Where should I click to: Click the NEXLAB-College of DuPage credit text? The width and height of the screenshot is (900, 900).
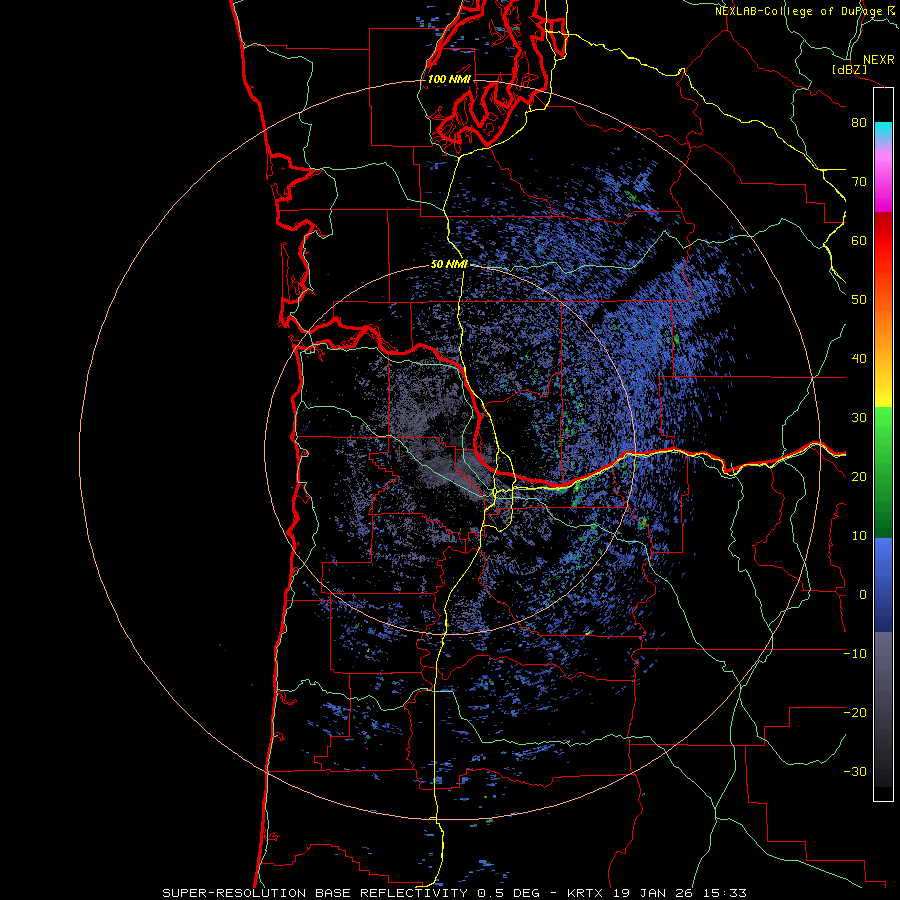coord(799,11)
